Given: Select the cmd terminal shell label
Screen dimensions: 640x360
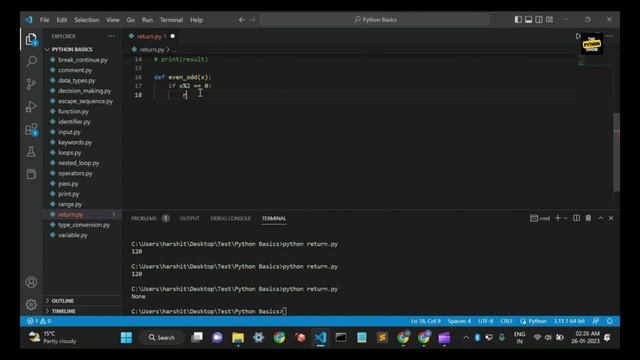Looking at the screenshot, I should [540, 218].
